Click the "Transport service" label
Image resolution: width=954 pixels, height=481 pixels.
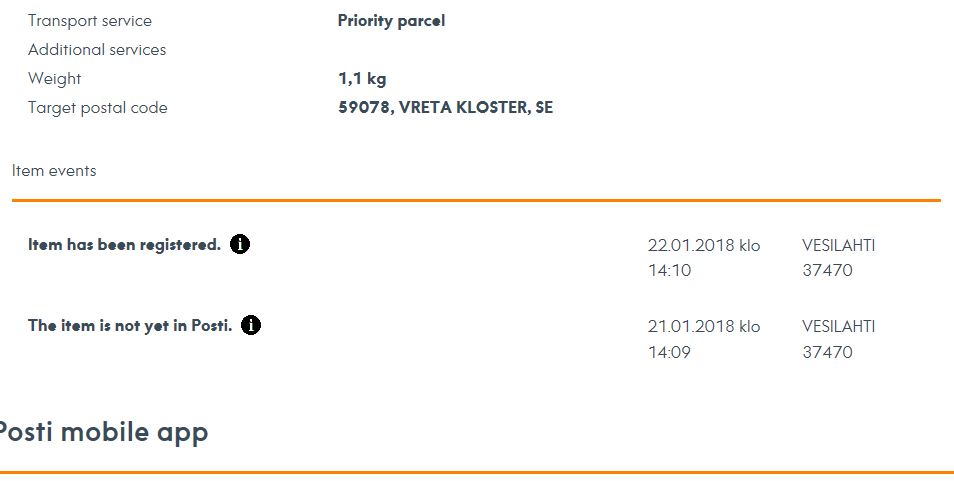coord(90,21)
